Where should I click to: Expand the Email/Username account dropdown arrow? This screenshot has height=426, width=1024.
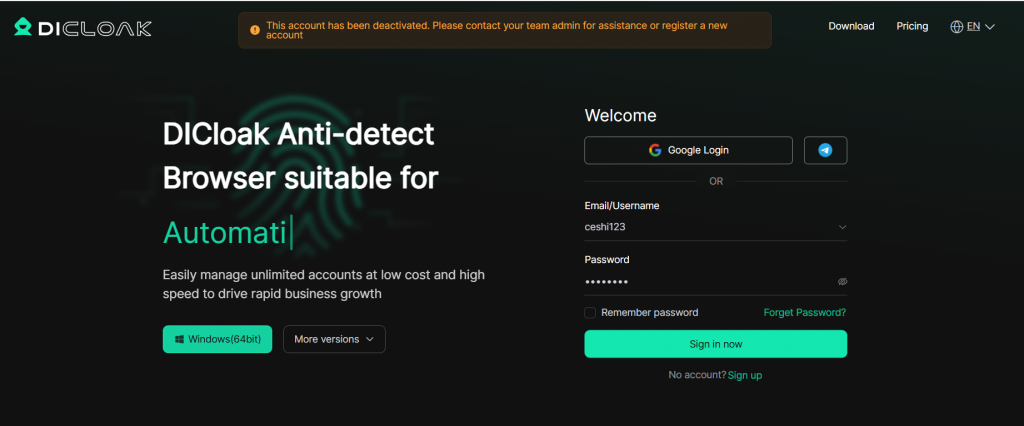click(x=842, y=227)
